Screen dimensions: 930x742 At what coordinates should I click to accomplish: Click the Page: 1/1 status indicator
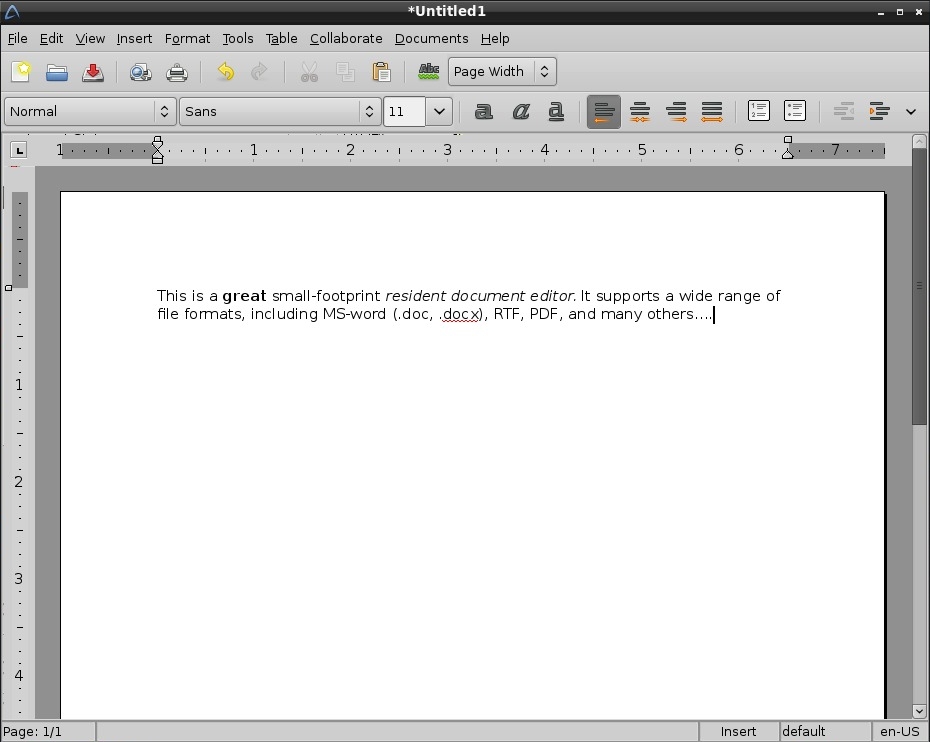[48, 731]
